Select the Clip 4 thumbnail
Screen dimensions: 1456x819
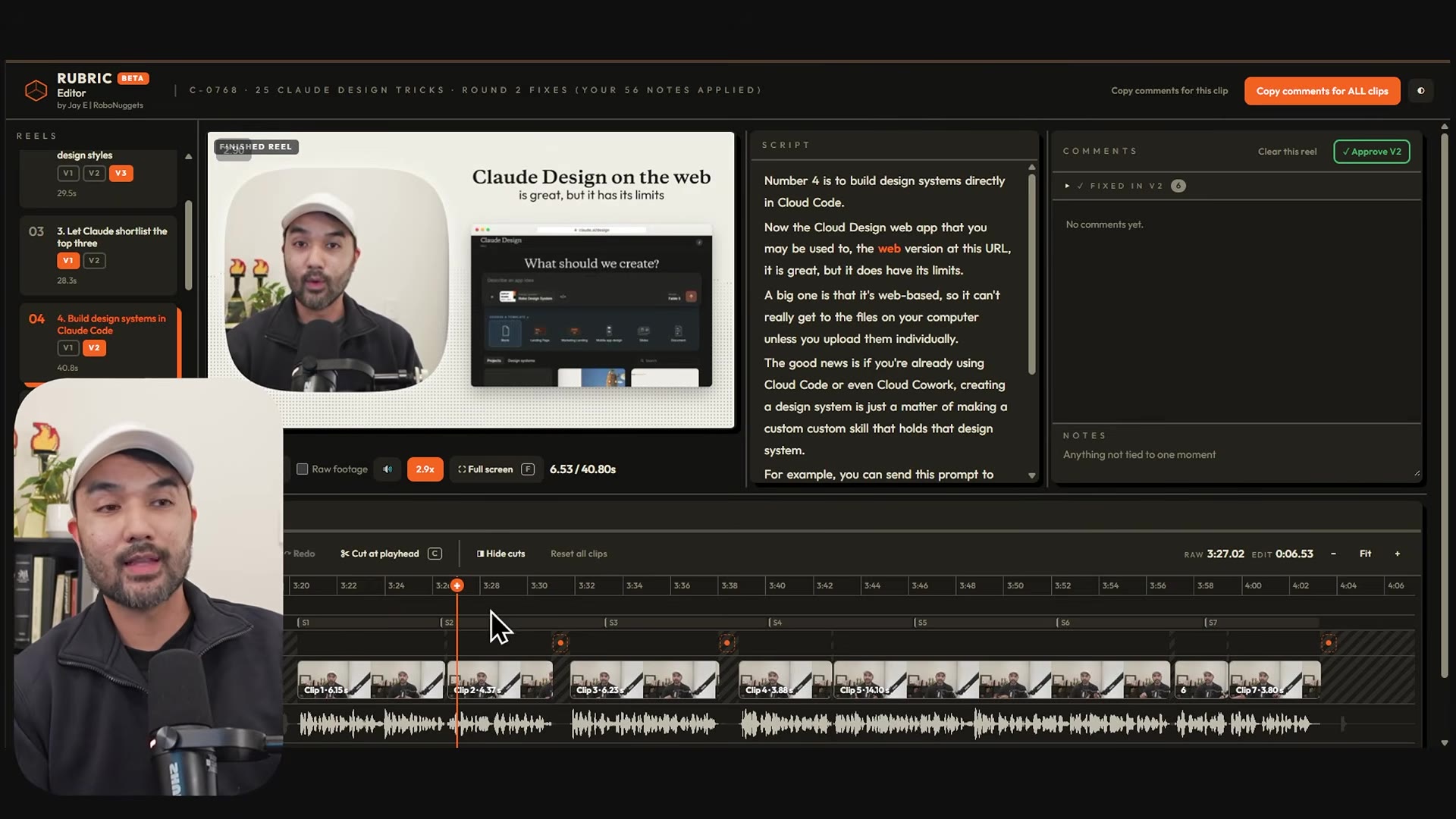point(786,679)
